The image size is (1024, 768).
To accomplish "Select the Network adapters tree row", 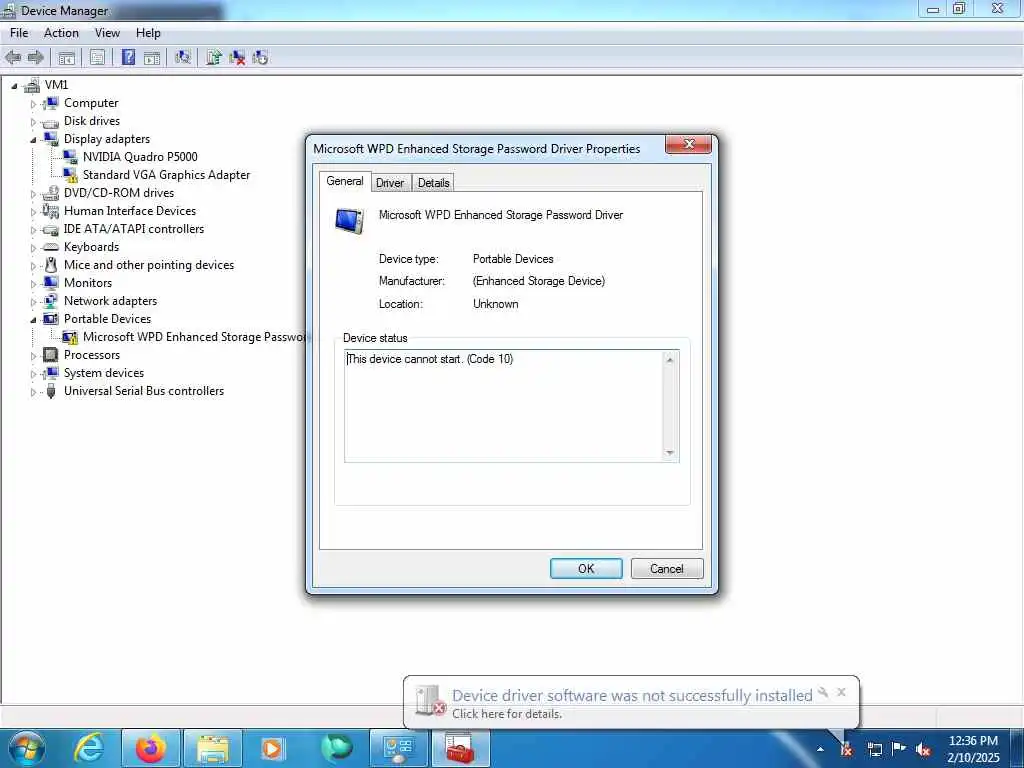I will [x=110, y=301].
